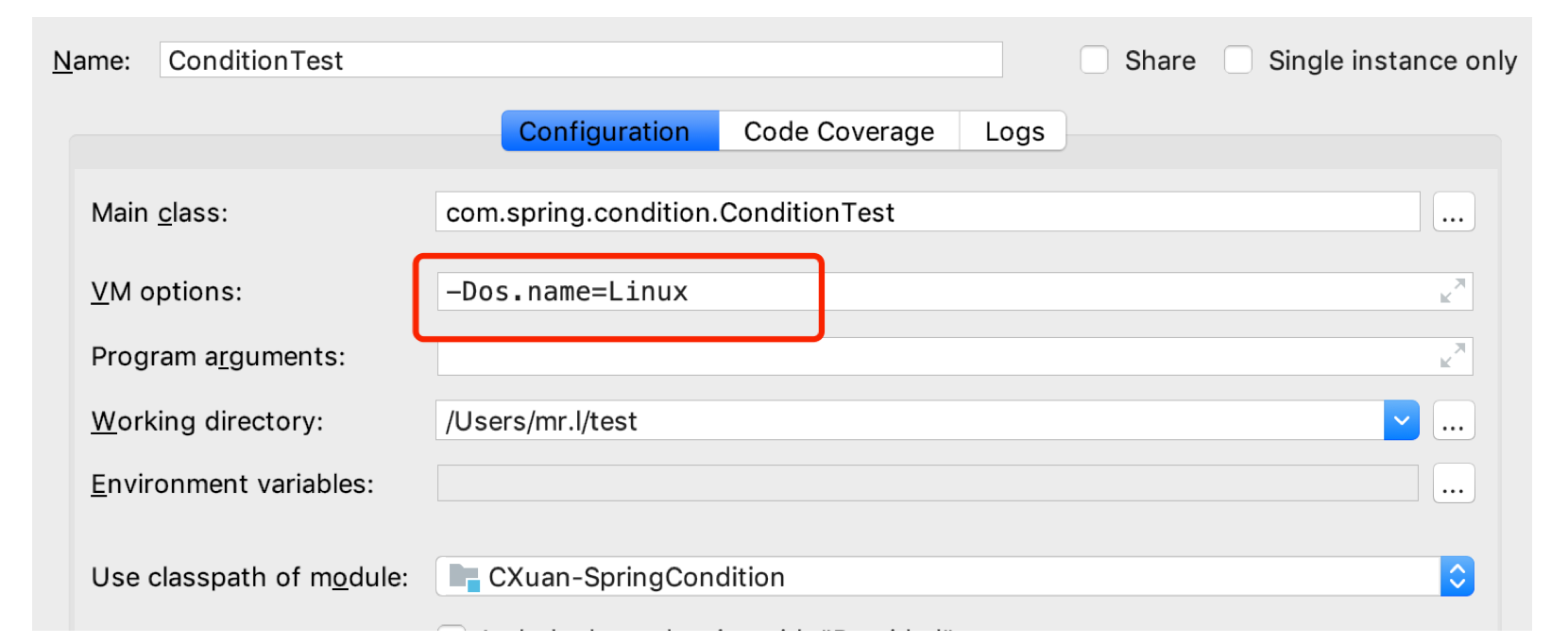Expand the Program arguments field editor
The height and width of the screenshot is (644, 1568).
click(x=1452, y=356)
